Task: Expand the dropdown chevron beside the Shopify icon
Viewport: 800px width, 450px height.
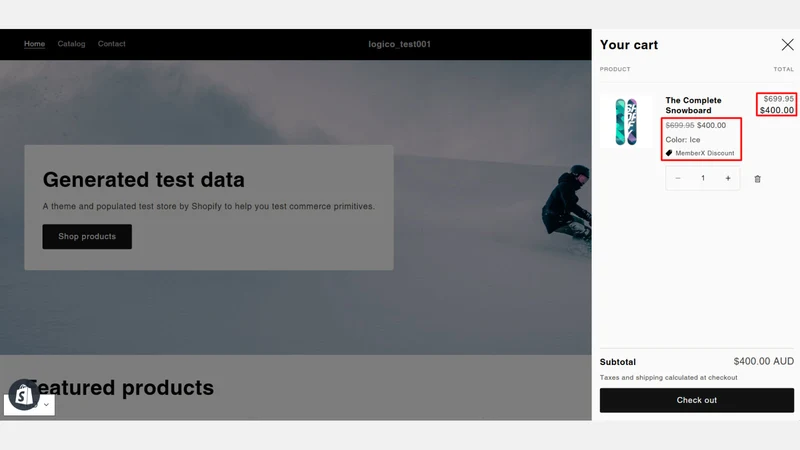Action: [x=46, y=405]
